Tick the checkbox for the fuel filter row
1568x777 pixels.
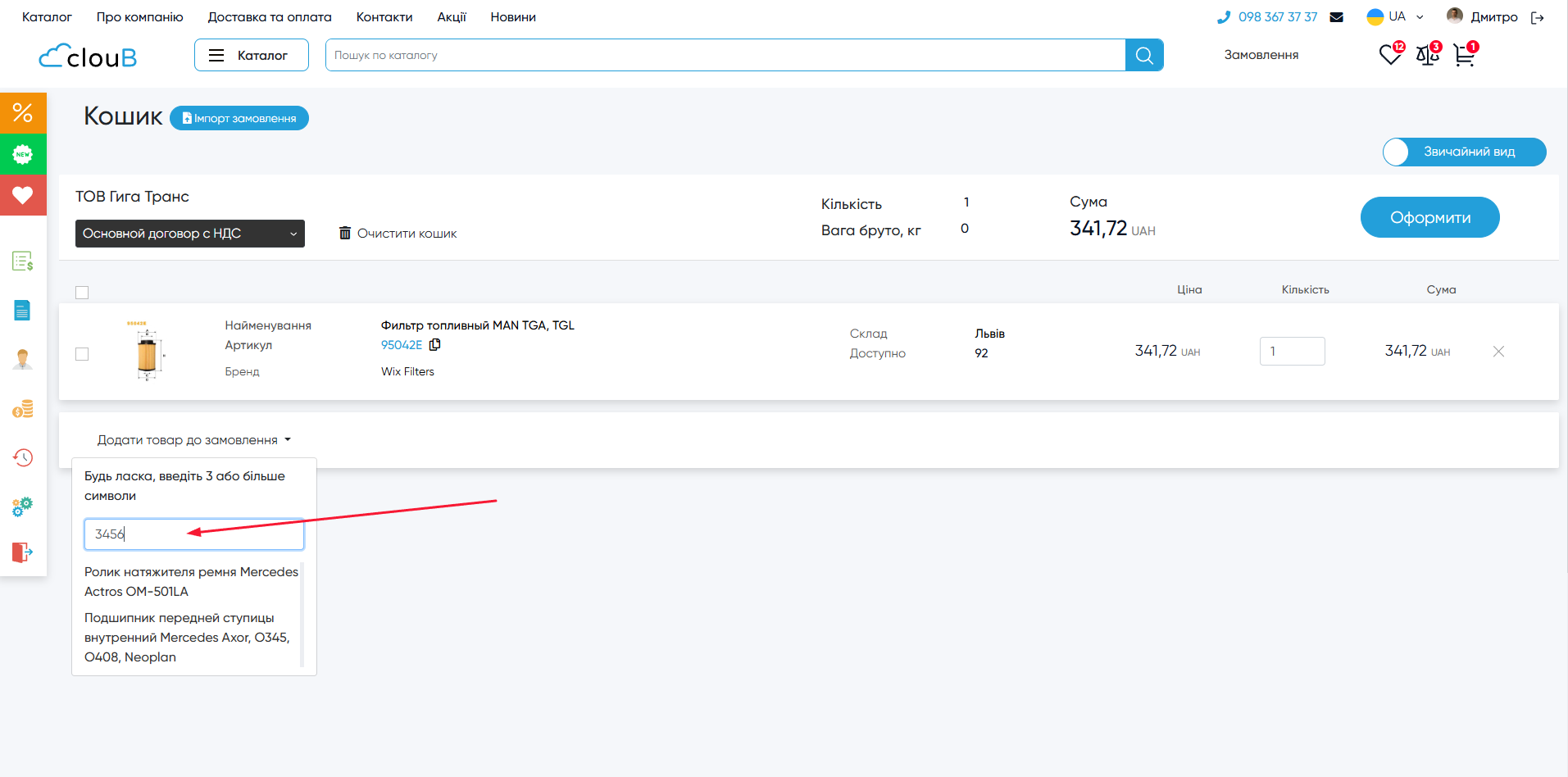point(82,354)
